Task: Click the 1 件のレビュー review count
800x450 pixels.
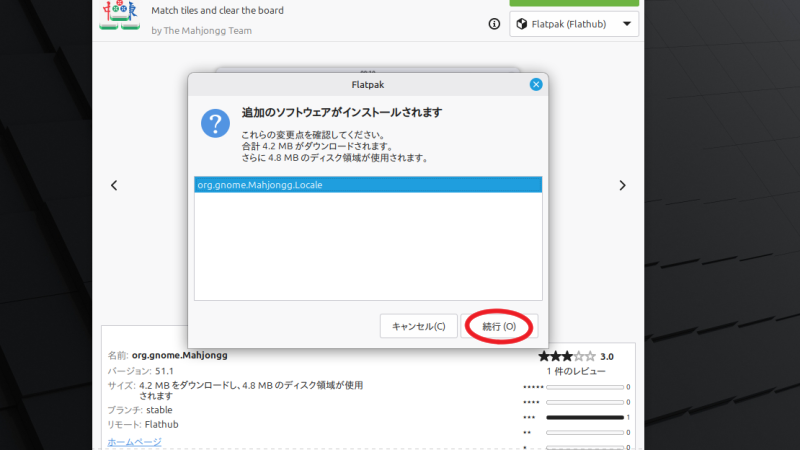Action: click(576, 371)
